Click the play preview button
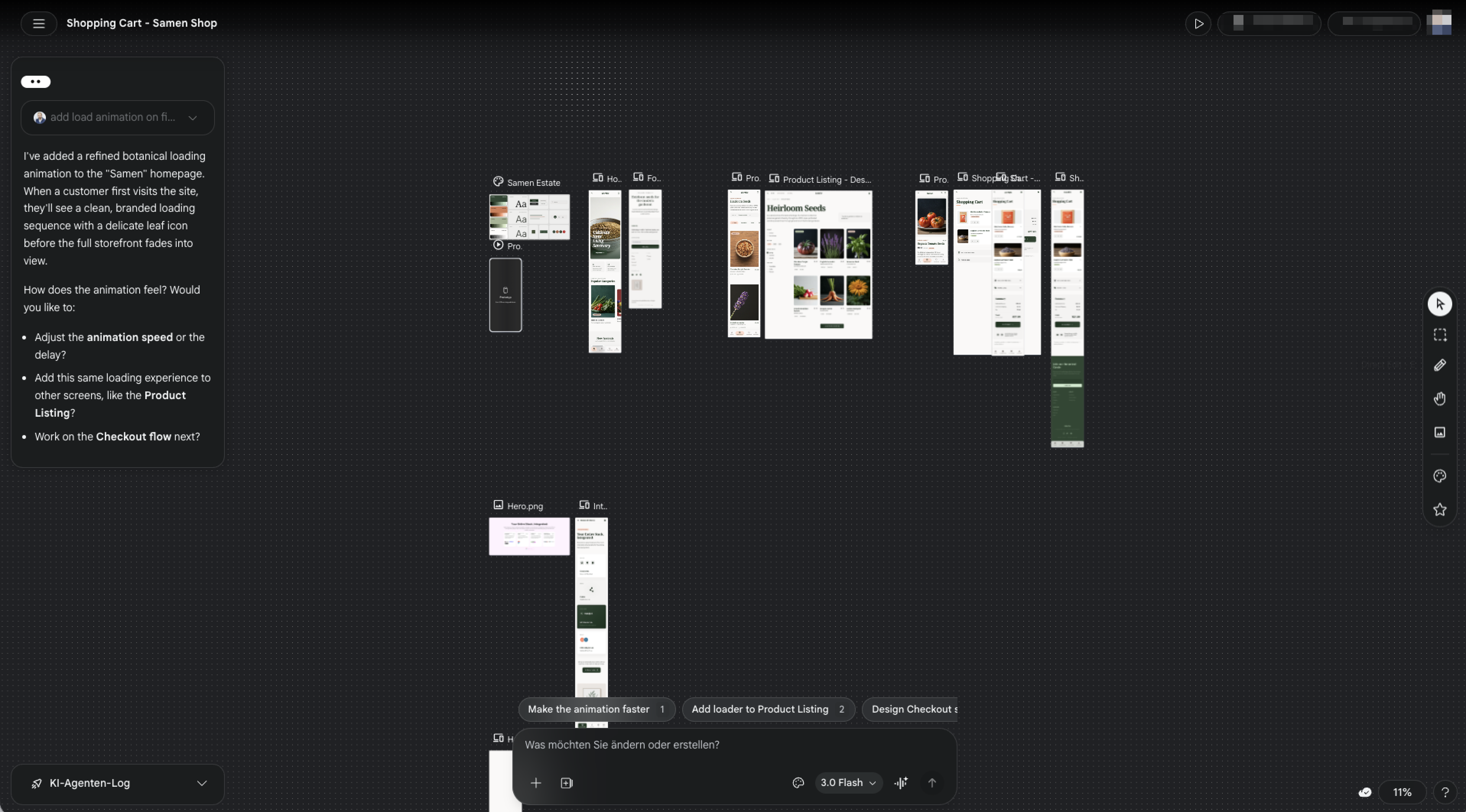 pyautogui.click(x=1198, y=24)
